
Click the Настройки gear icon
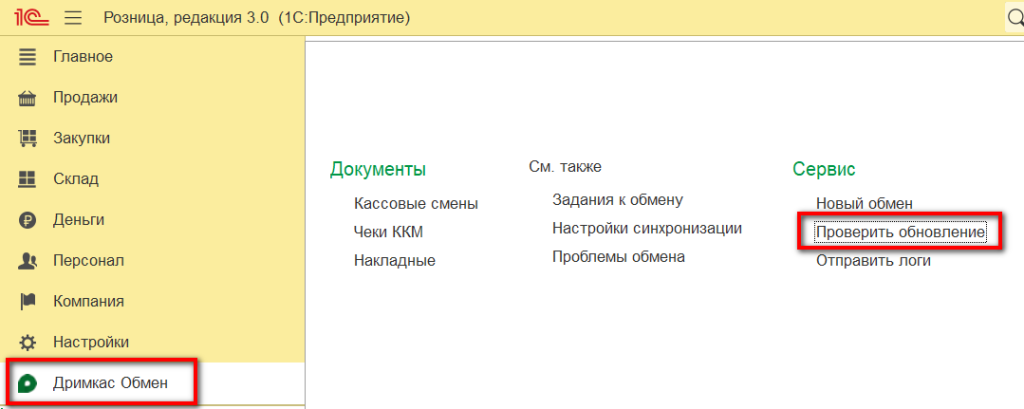pos(28,342)
